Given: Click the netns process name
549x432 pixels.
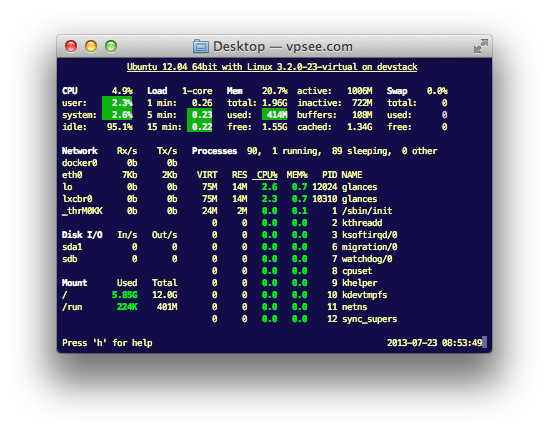Looking at the screenshot, I should pyautogui.click(x=354, y=307).
